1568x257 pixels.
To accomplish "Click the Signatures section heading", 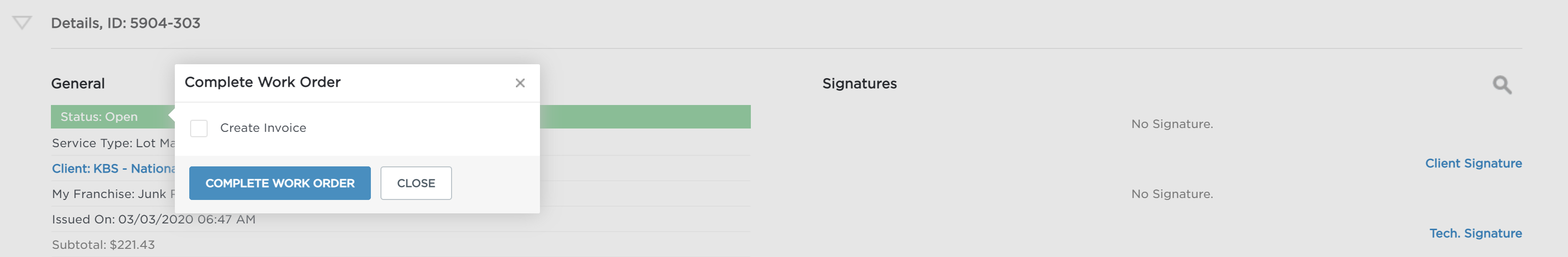I will pos(859,83).
